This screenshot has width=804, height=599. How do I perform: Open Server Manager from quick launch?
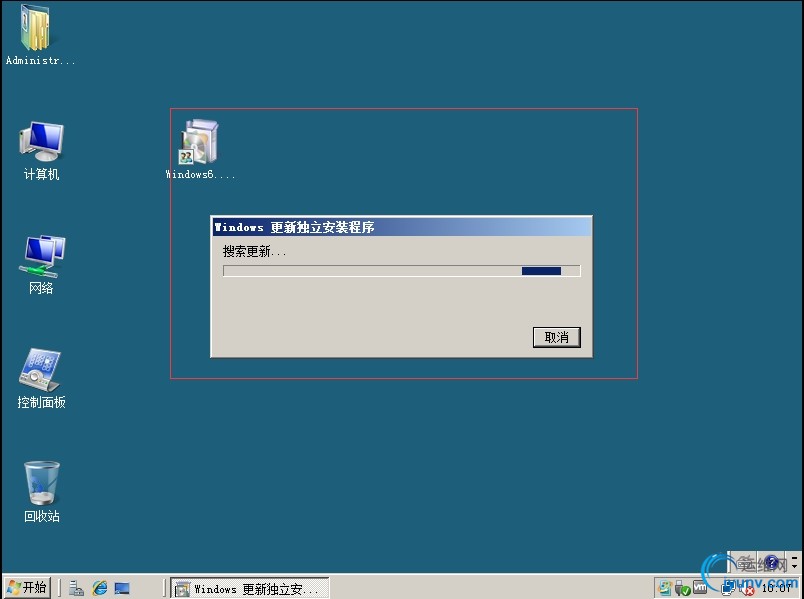(76, 588)
